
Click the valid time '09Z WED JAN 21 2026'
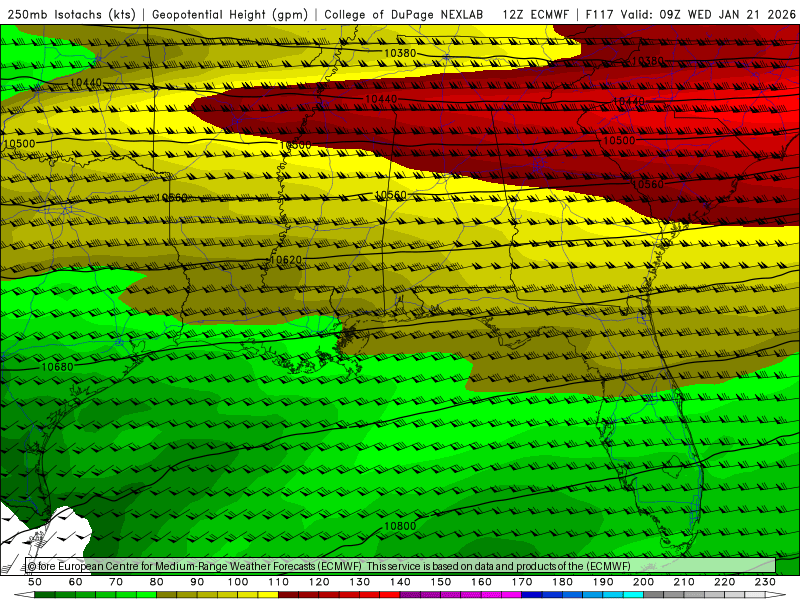727,15
